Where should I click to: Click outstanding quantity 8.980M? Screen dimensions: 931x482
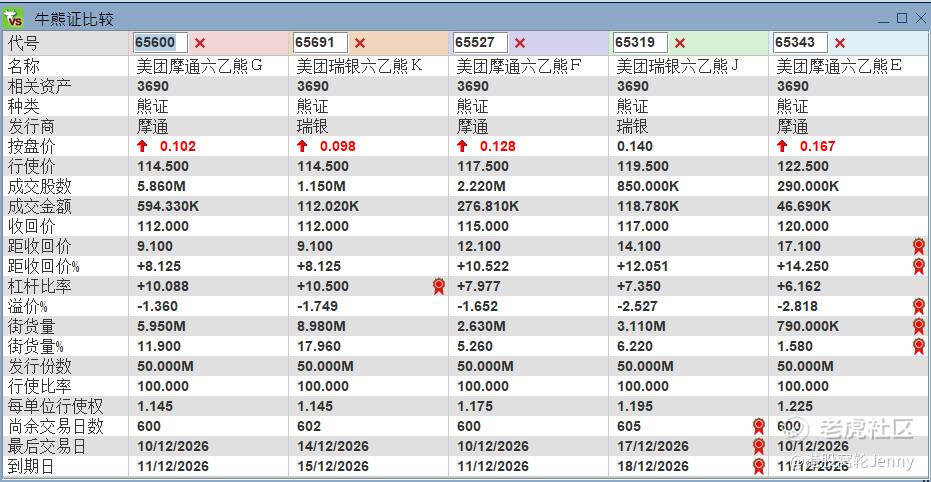[x=321, y=326]
